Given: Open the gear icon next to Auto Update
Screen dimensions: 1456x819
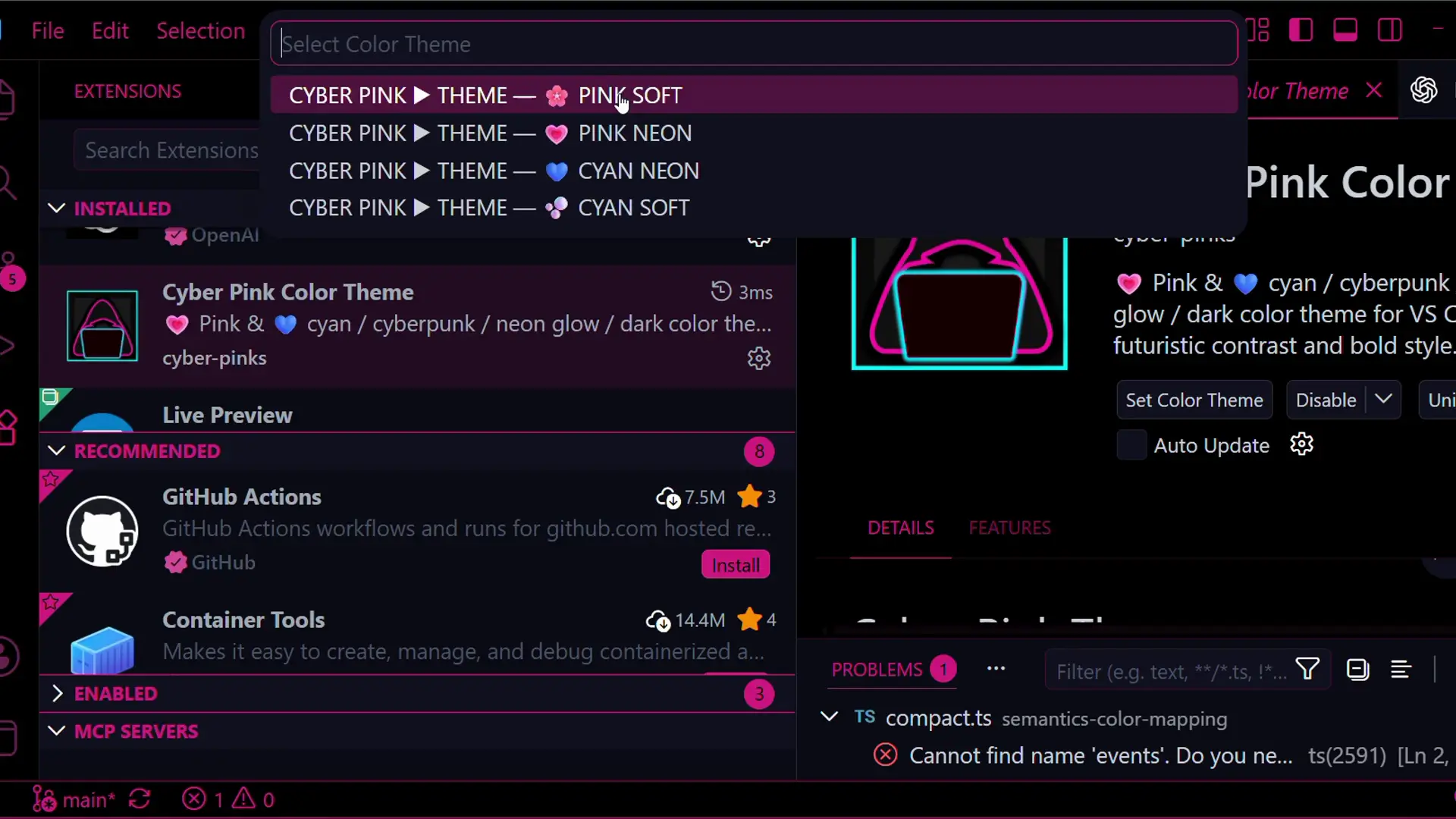Looking at the screenshot, I should coord(1301,444).
